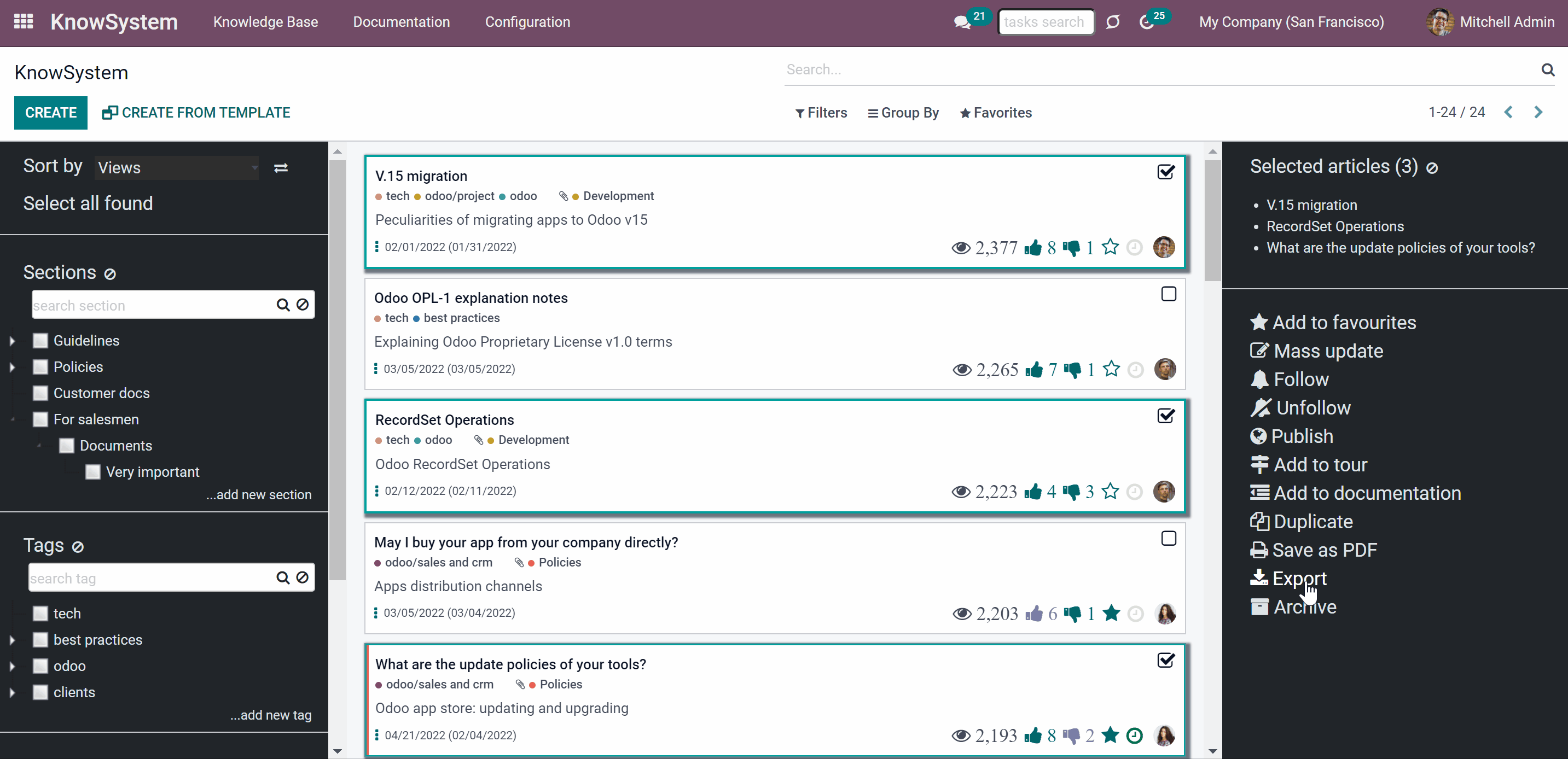Image resolution: width=1568 pixels, height=759 pixels.
Task: Click the refresh icon beside tasks search
Action: click(x=1113, y=22)
